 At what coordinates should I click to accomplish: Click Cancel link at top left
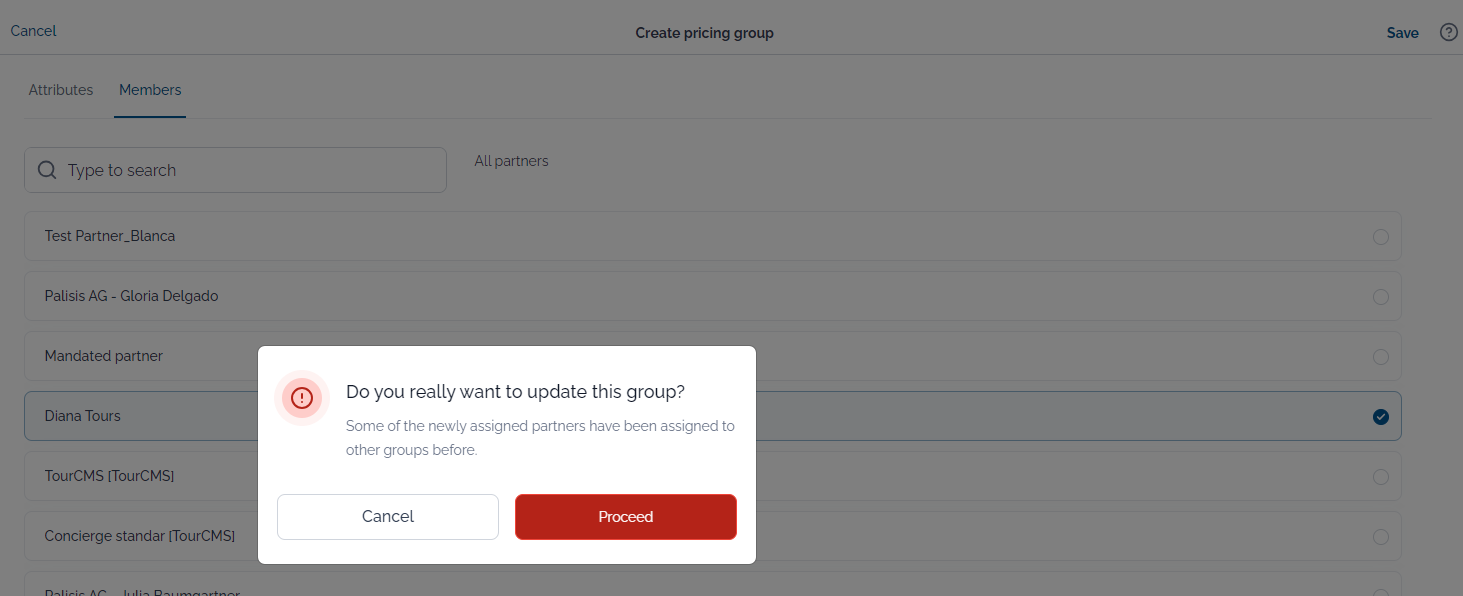tap(33, 31)
